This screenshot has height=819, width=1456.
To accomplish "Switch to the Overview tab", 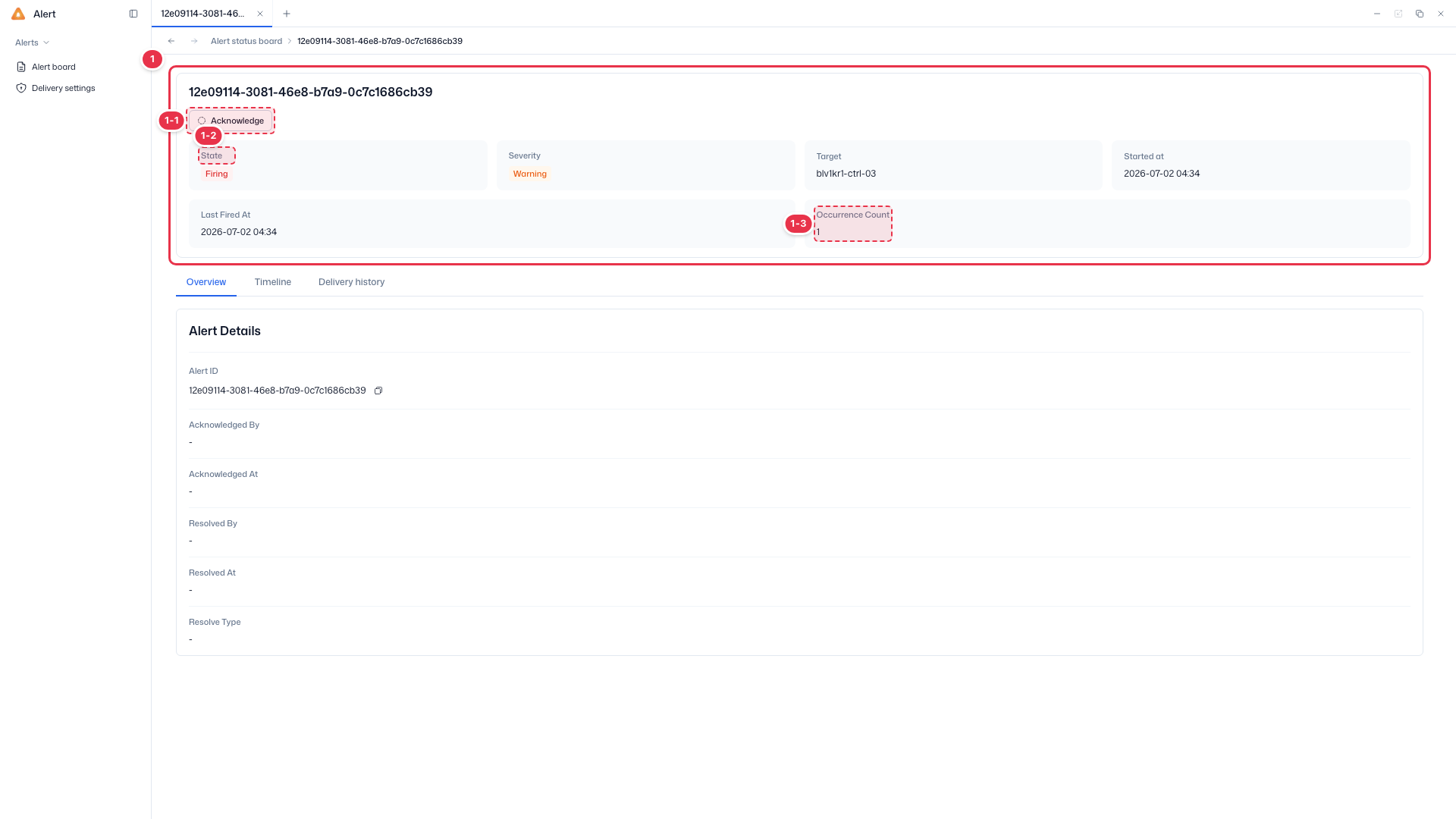I will point(206,282).
